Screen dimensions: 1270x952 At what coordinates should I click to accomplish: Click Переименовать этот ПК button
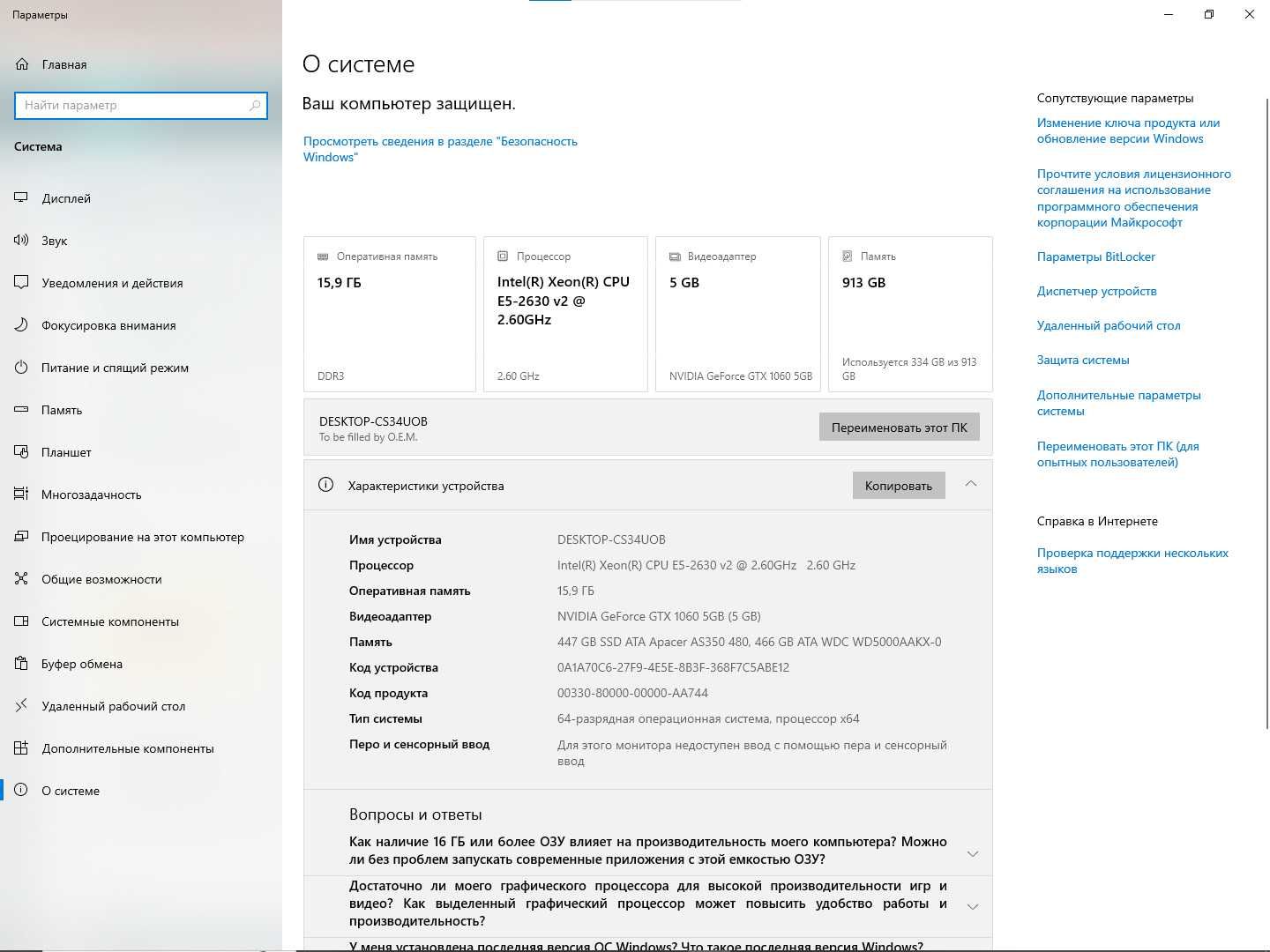point(899,428)
